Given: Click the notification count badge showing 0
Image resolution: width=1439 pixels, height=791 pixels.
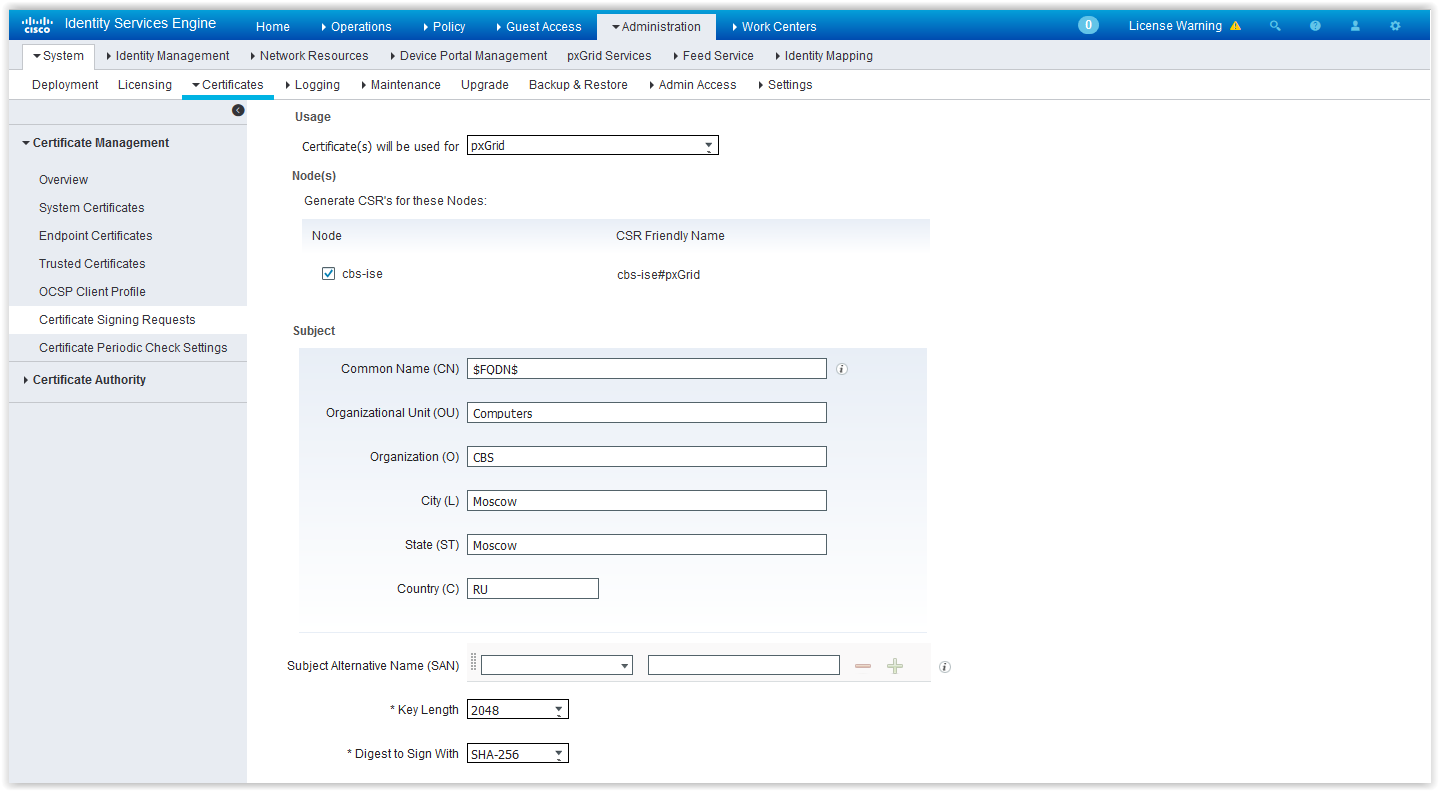Looking at the screenshot, I should [x=1088, y=24].
